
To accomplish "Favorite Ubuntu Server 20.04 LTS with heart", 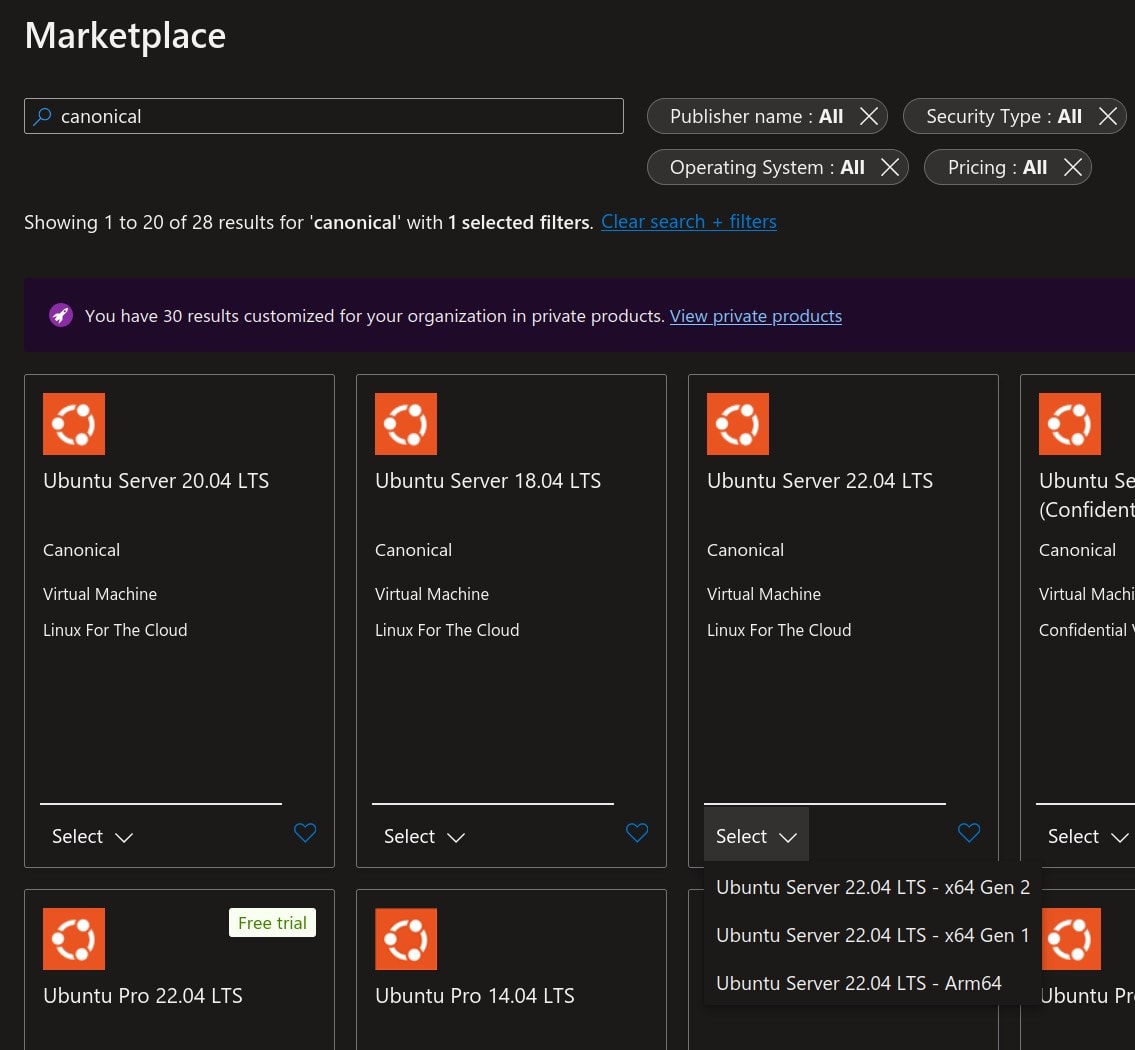I will click(305, 833).
